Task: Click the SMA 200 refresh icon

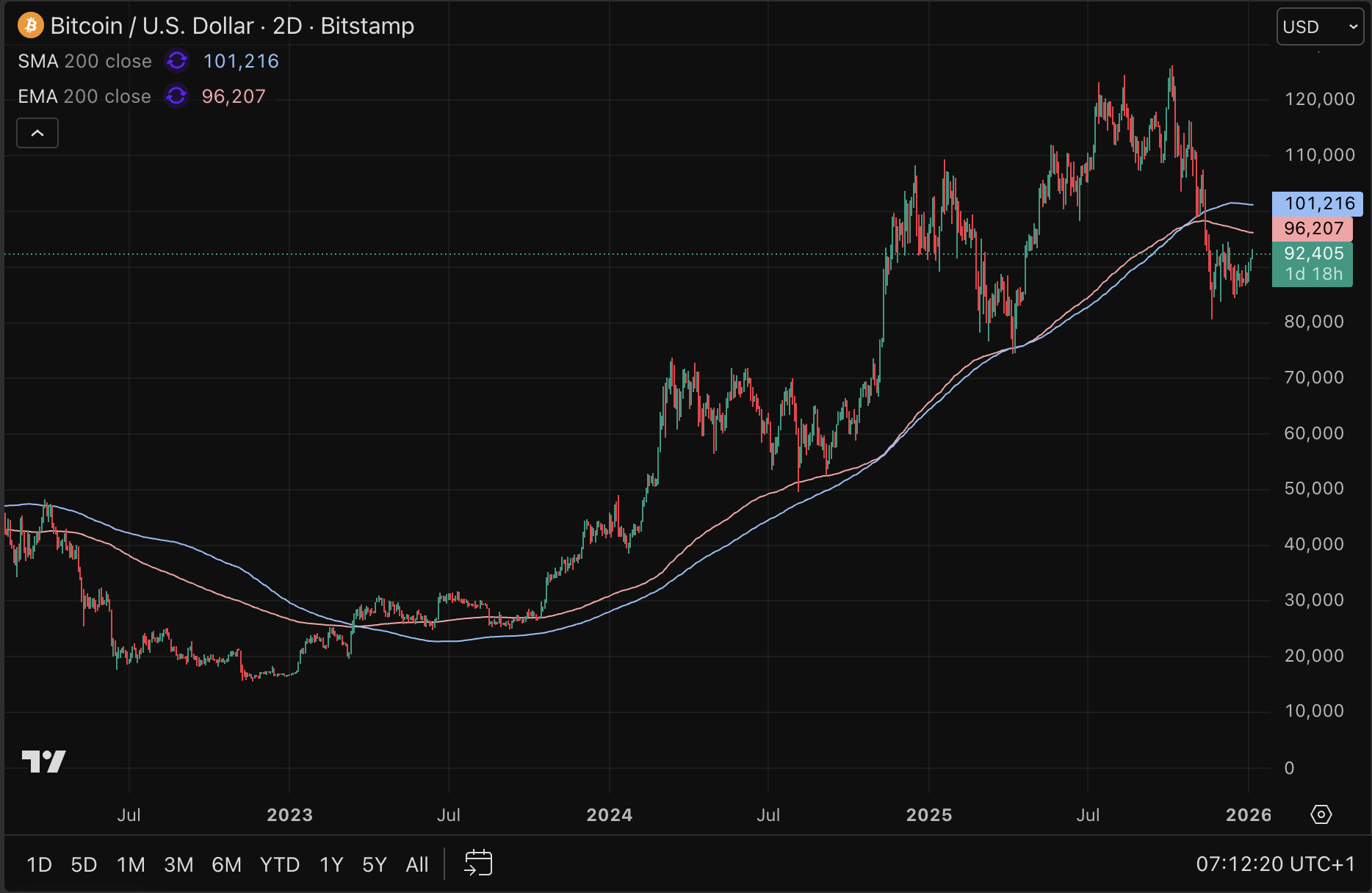Action: coord(177,61)
